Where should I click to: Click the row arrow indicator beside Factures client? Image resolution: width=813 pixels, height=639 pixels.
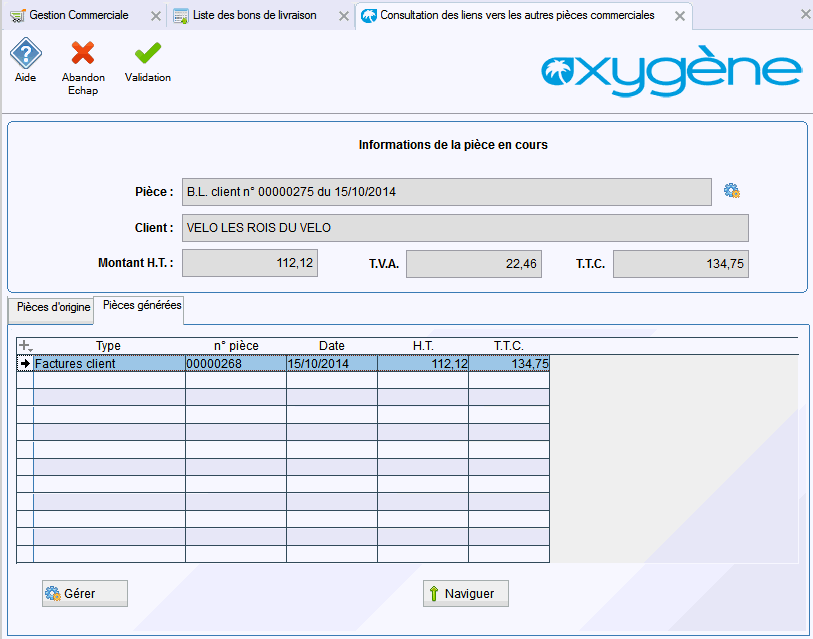(x=25, y=364)
